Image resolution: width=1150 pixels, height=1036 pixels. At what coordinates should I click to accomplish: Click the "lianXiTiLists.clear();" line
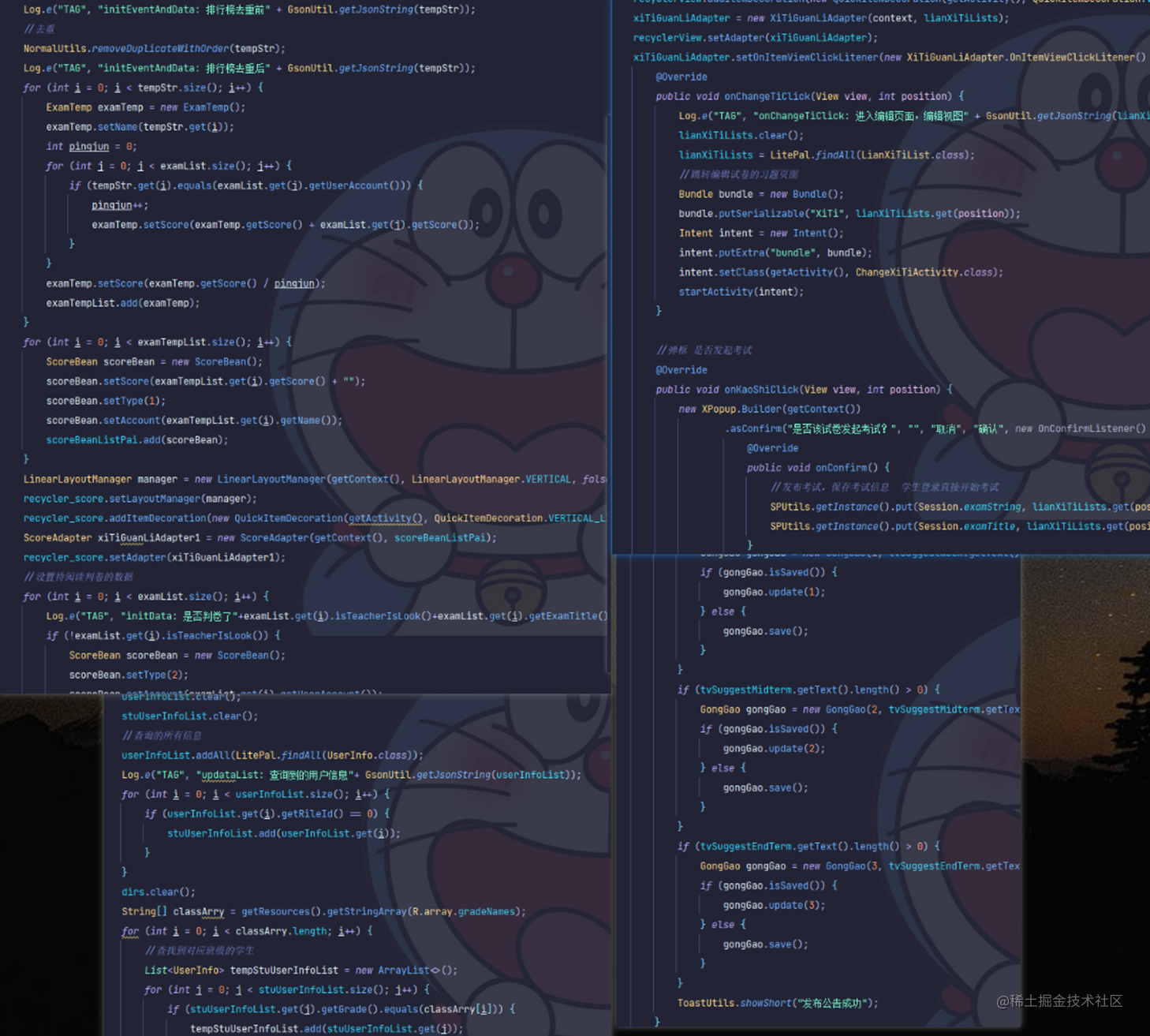click(741, 135)
